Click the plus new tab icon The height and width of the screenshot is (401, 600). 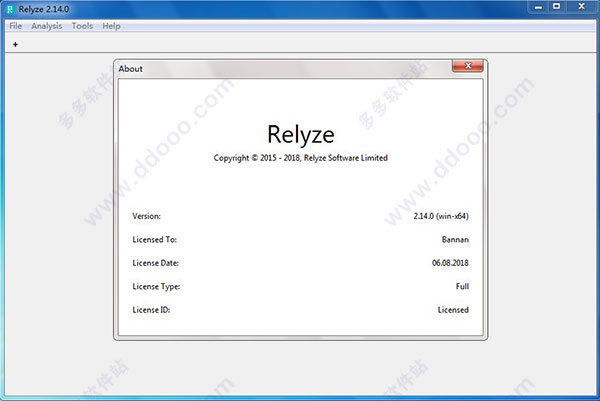tap(15, 45)
